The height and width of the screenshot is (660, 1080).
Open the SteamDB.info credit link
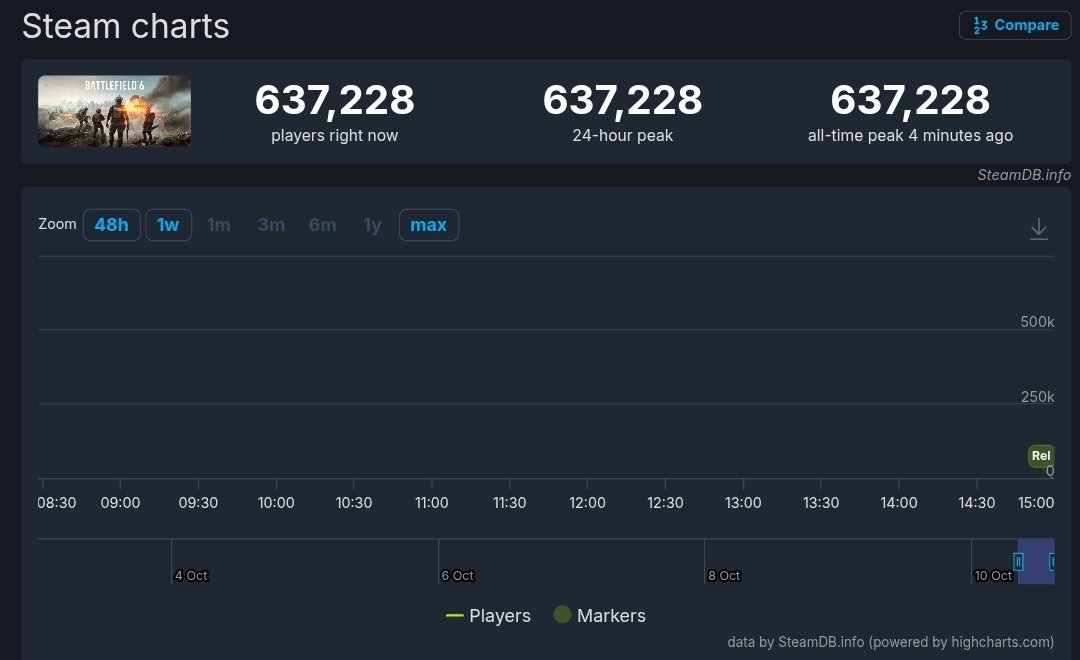point(1024,175)
